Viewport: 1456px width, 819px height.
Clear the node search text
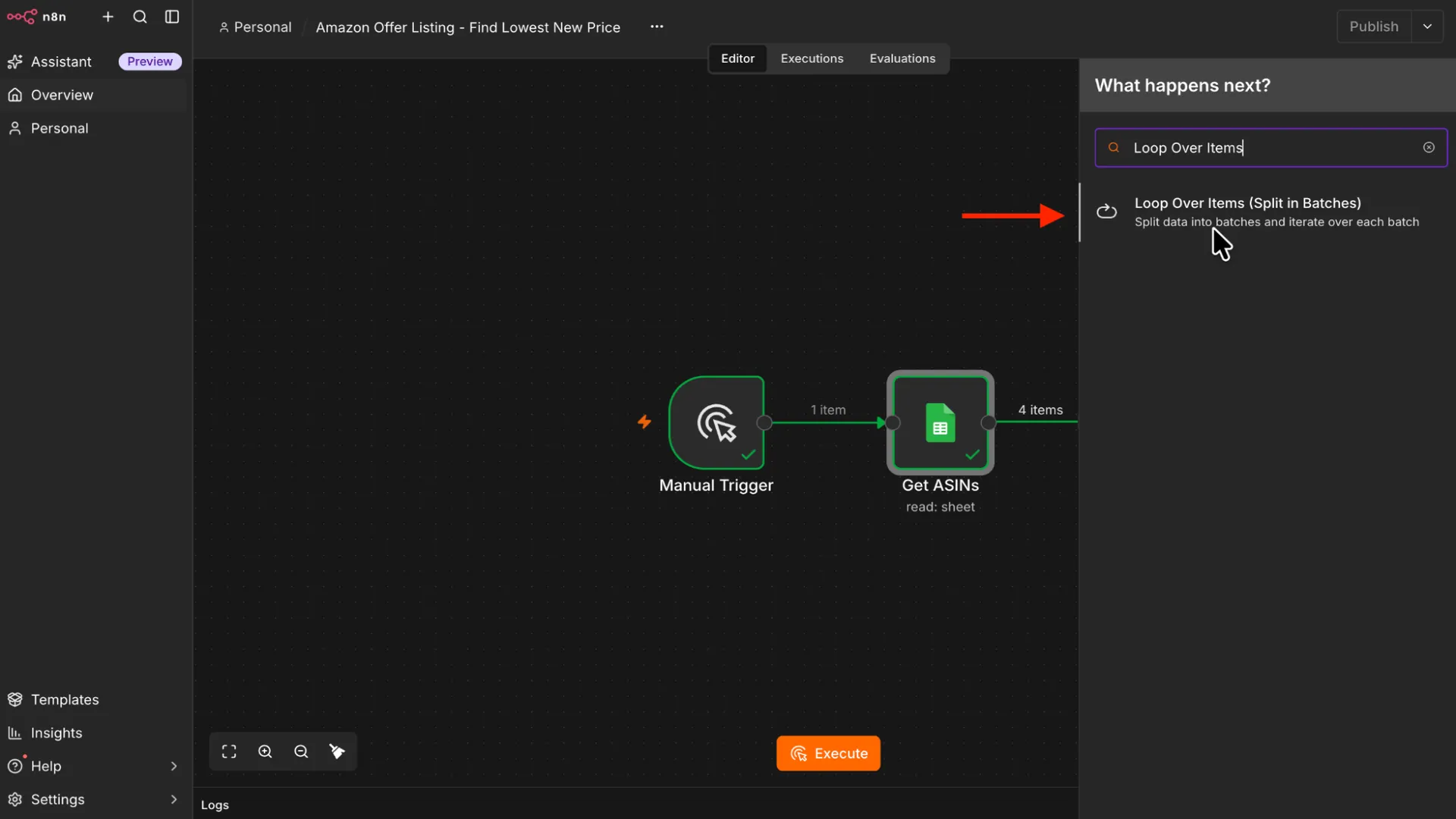click(x=1429, y=148)
